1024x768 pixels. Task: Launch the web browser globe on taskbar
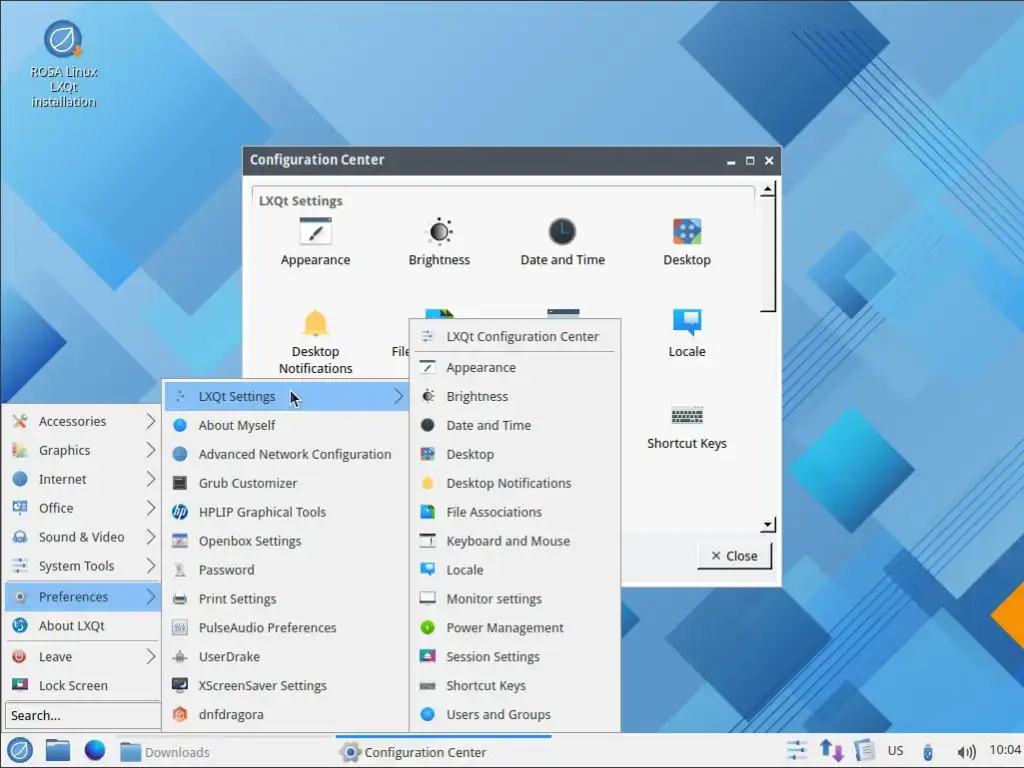tap(95, 750)
